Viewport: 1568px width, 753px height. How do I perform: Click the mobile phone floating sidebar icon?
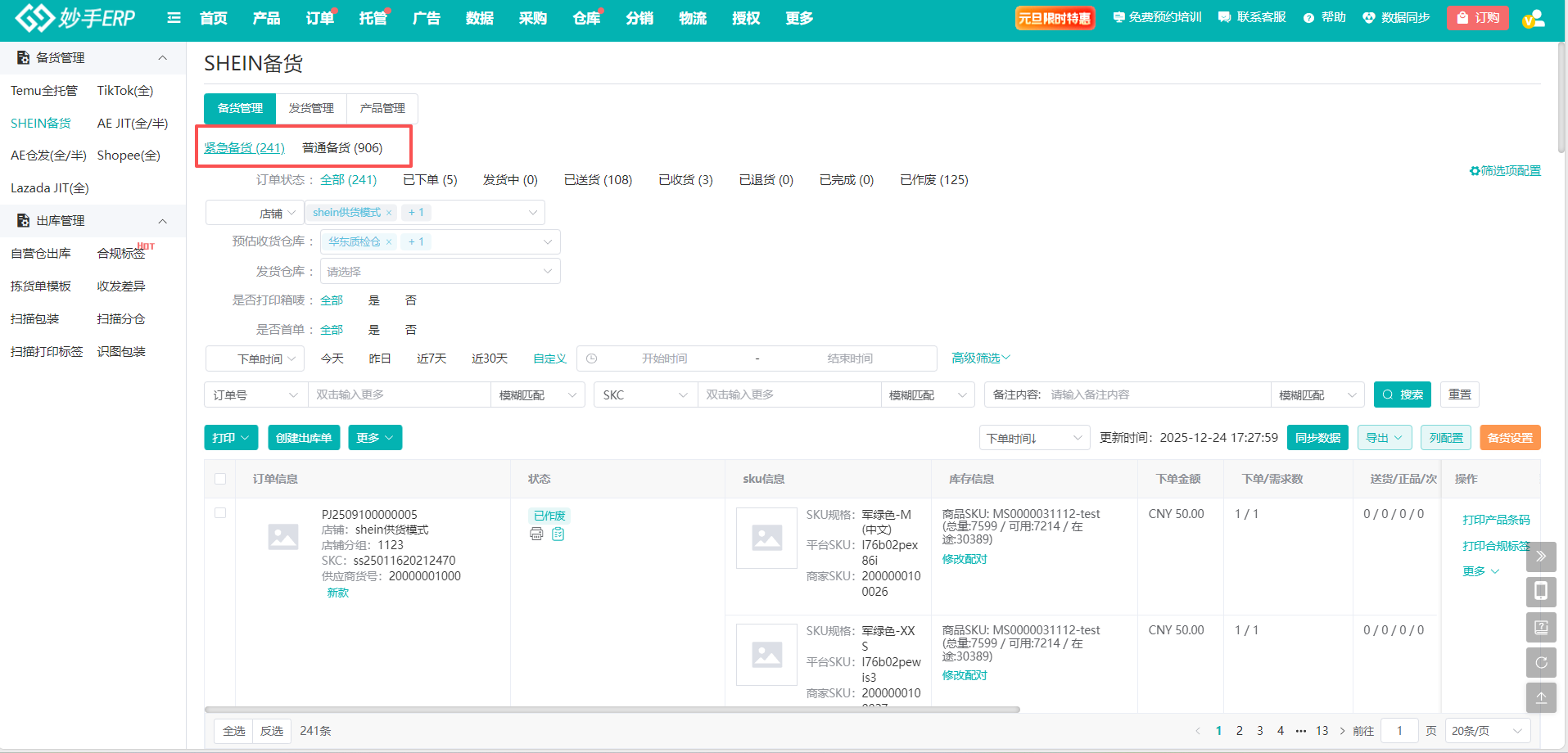point(1540,592)
